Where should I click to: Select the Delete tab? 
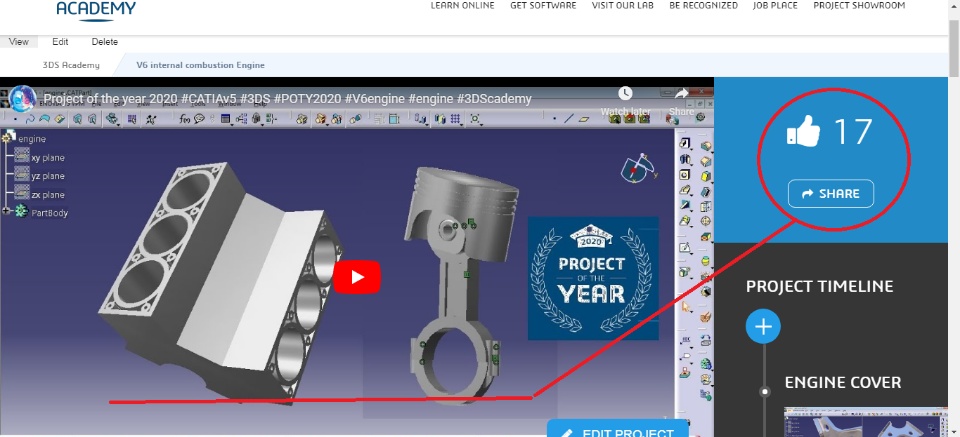105,42
